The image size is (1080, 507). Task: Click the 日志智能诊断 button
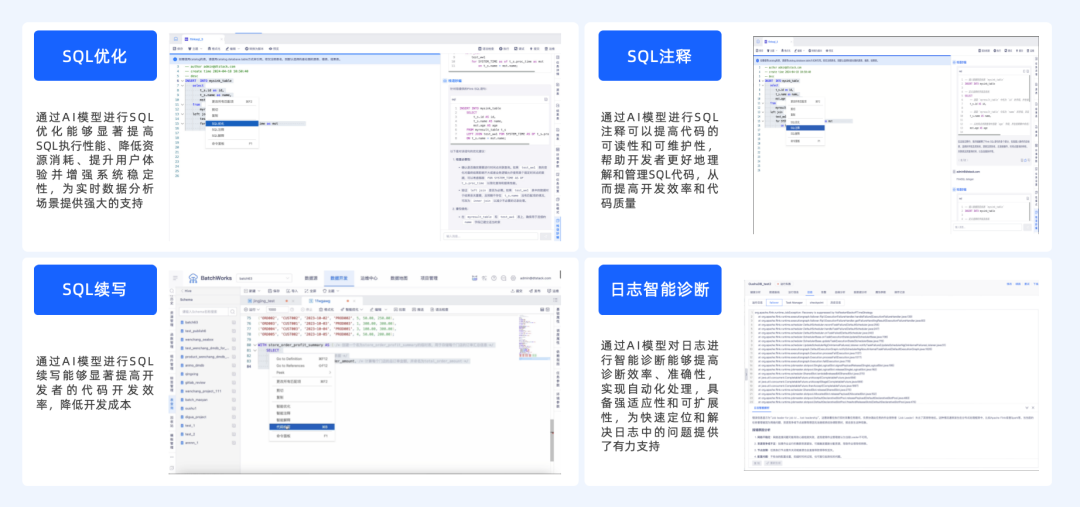click(659, 290)
